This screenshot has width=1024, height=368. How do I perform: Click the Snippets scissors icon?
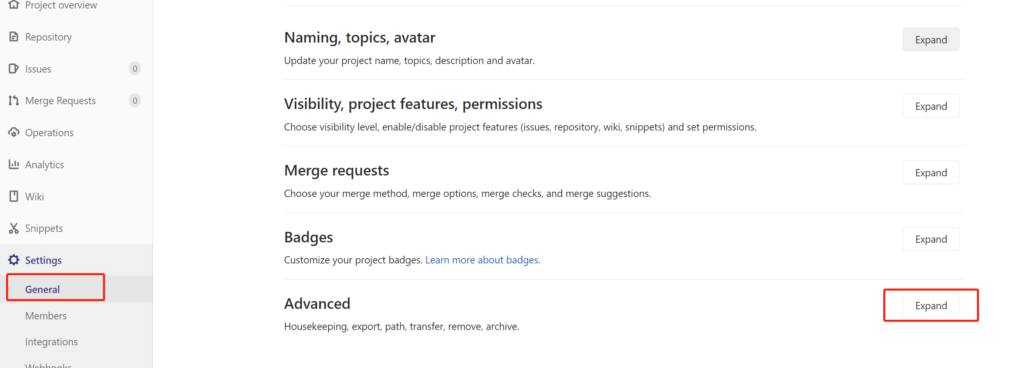point(14,228)
